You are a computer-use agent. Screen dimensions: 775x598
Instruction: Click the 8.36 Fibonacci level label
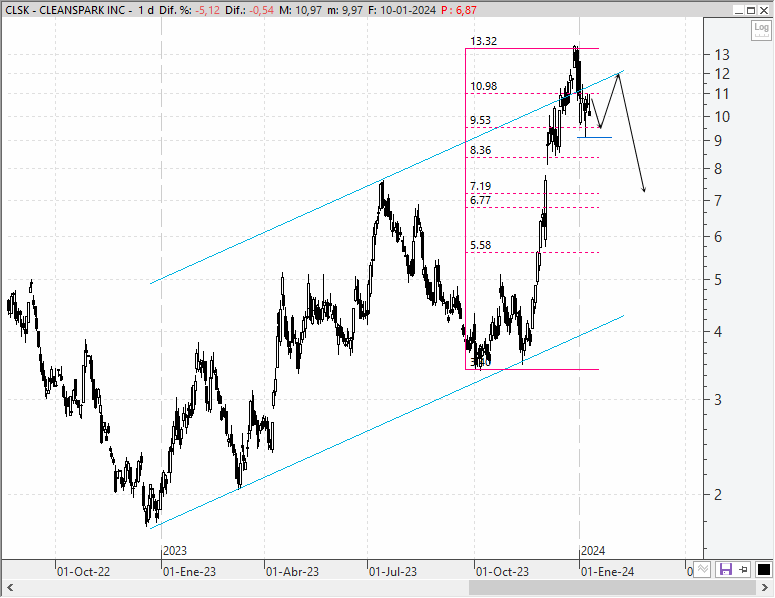coord(480,150)
